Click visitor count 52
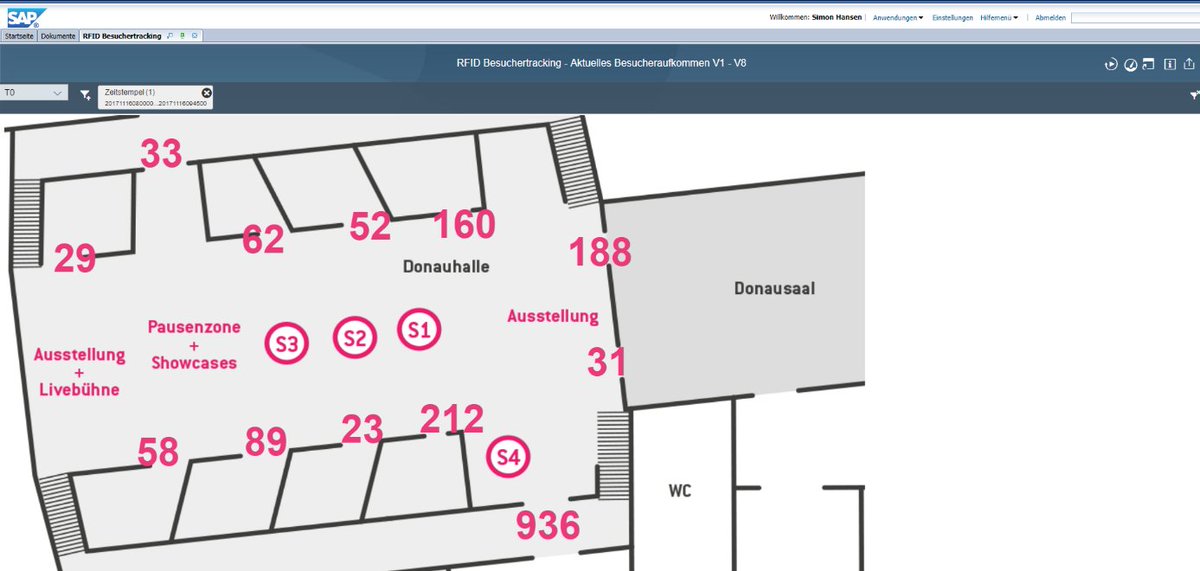1200x571 pixels. pos(370,226)
